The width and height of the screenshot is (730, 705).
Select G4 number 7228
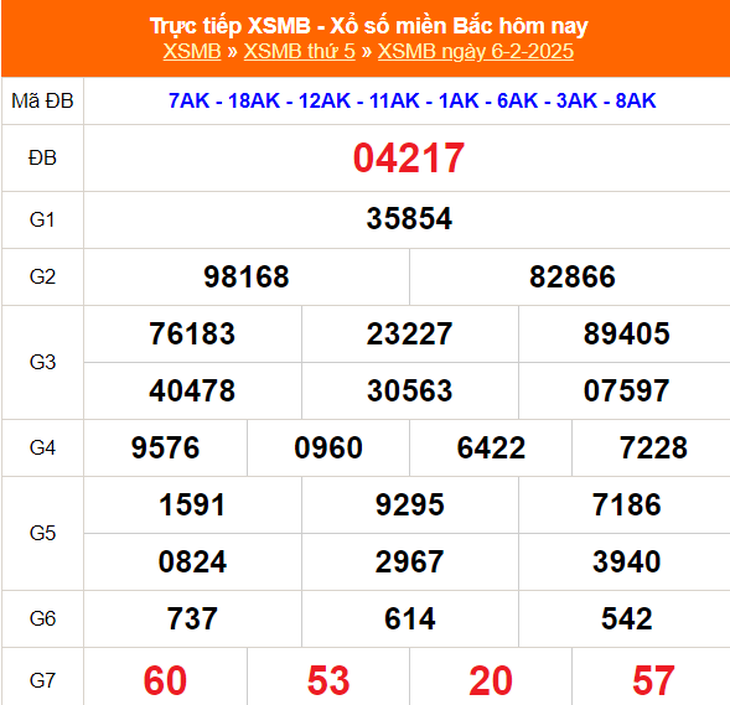(x=653, y=447)
